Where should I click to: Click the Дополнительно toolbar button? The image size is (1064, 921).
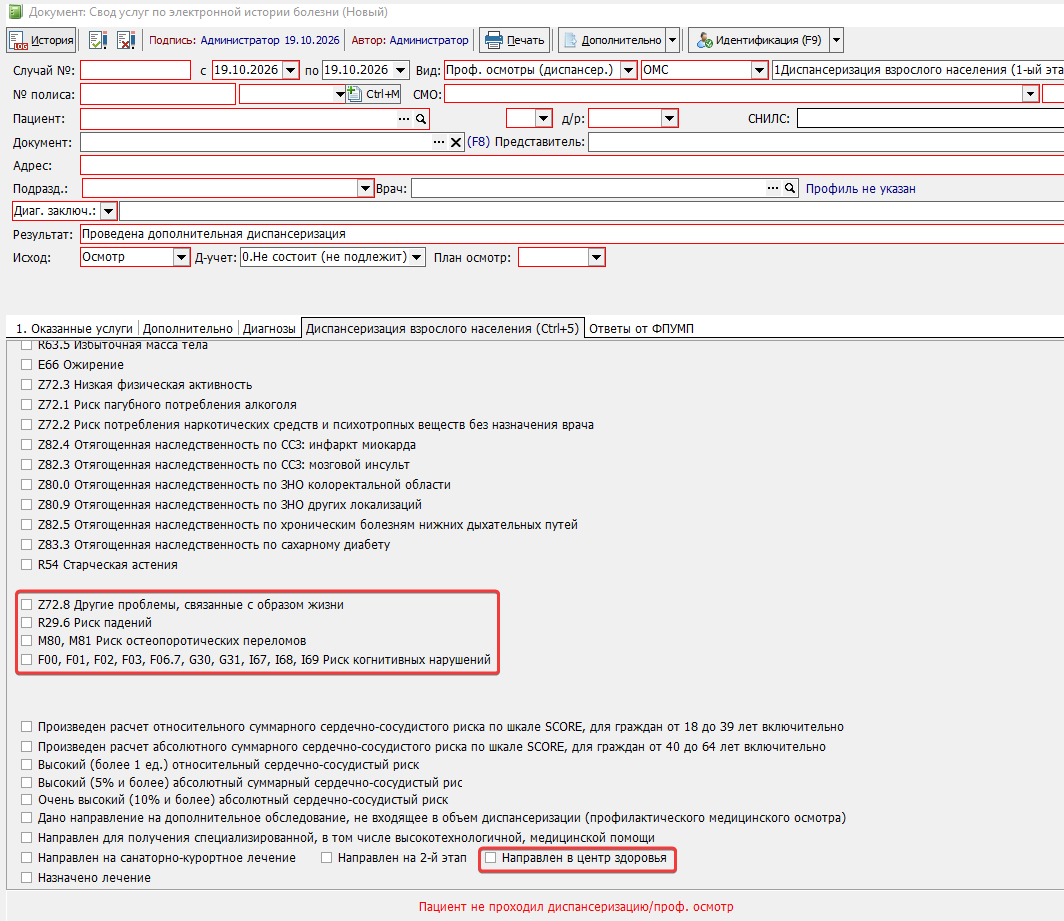coord(612,40)
